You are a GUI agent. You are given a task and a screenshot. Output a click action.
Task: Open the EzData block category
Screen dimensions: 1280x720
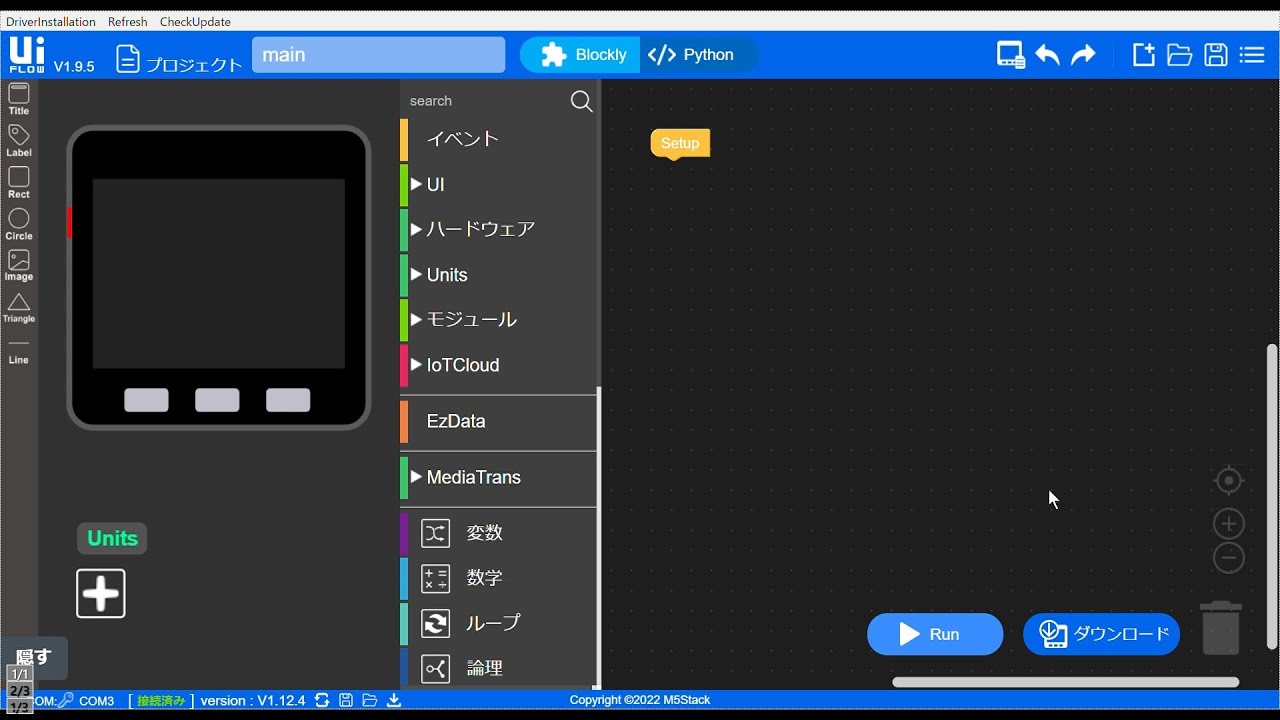click(x=499, y=421)
